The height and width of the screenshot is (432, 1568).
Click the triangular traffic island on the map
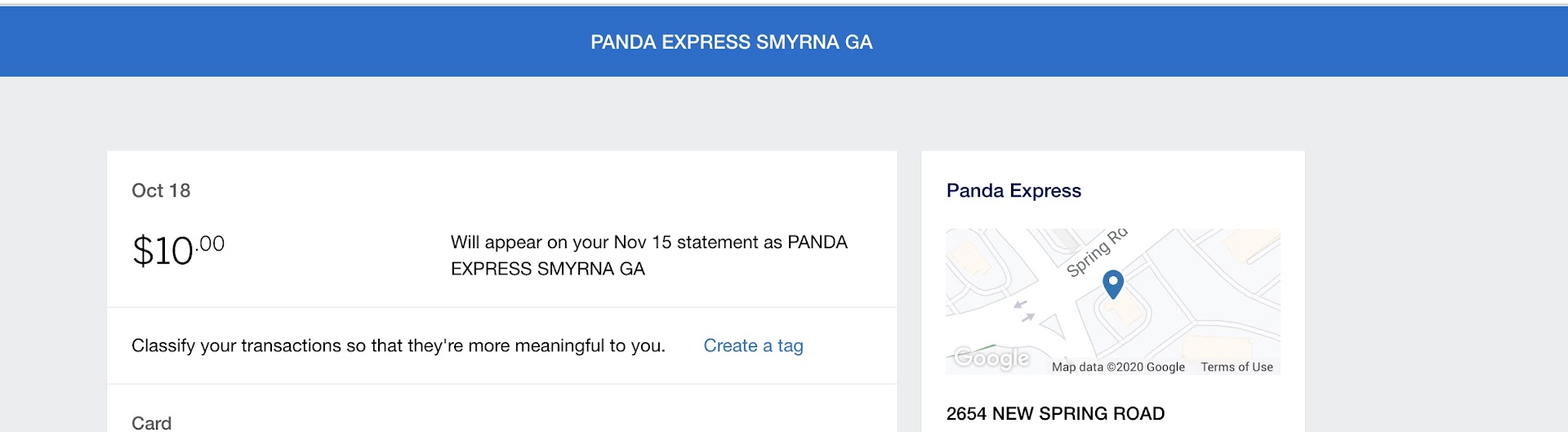coord(1054,326)
